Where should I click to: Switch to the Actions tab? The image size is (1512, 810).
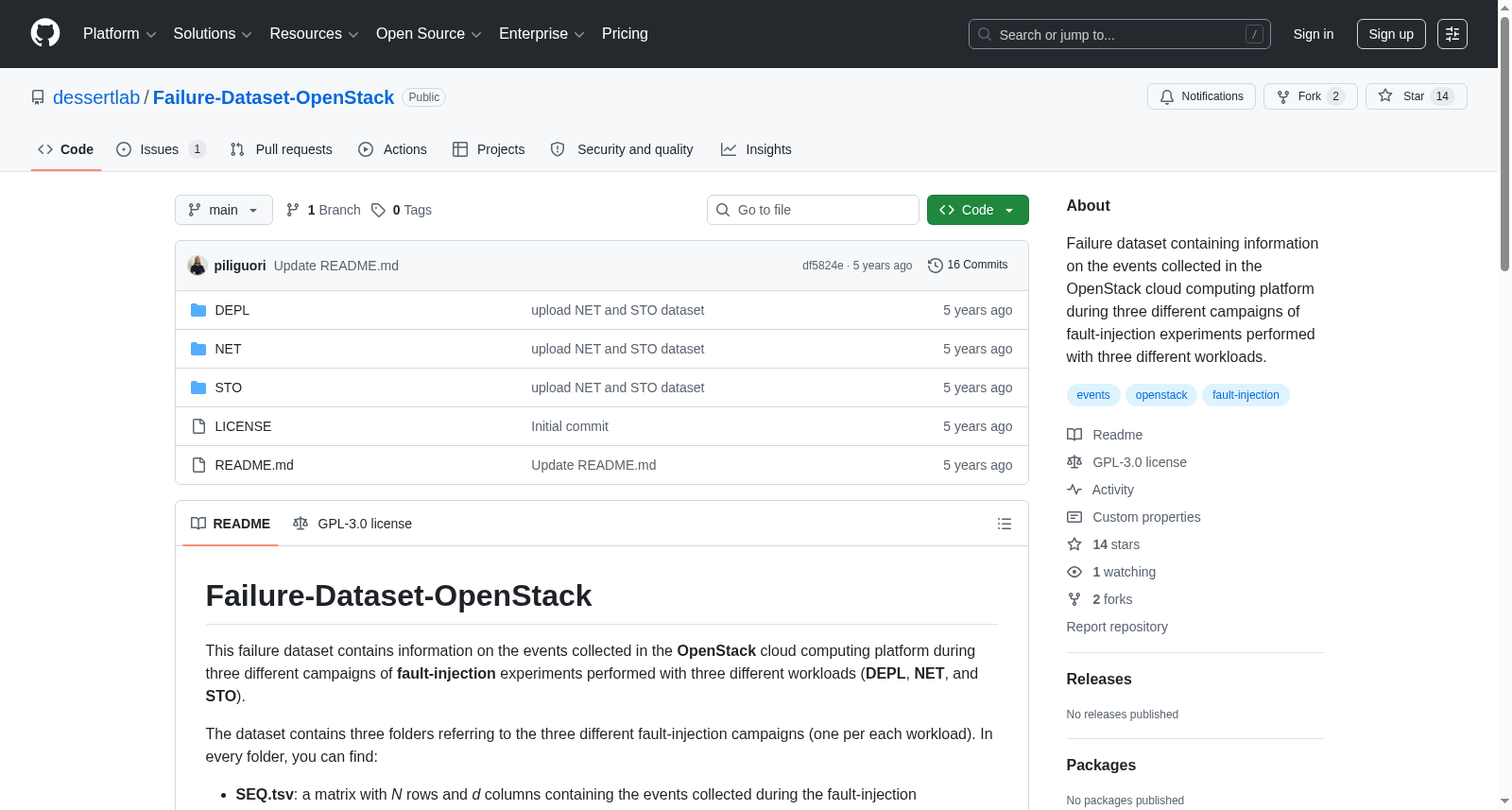[x=392, y=149]
